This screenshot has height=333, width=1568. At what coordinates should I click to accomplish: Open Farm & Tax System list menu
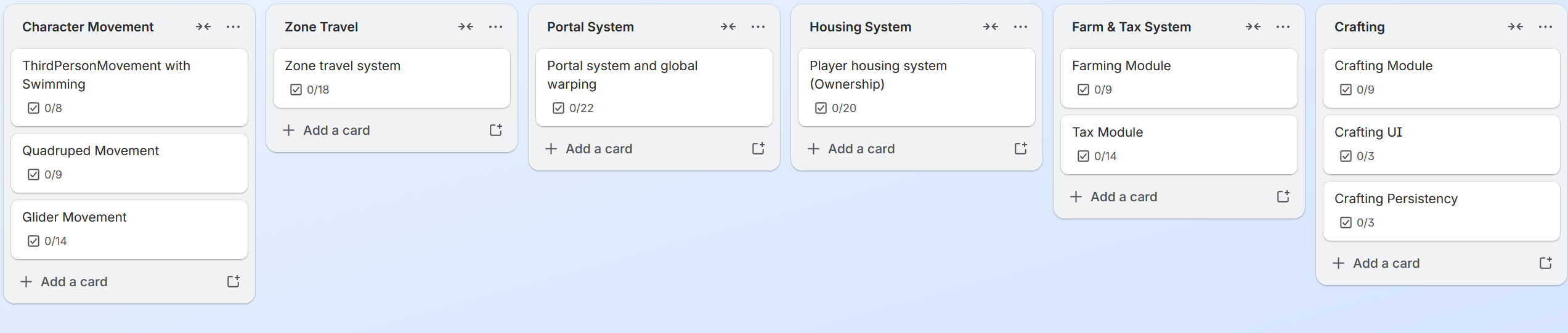(1283, 26)
